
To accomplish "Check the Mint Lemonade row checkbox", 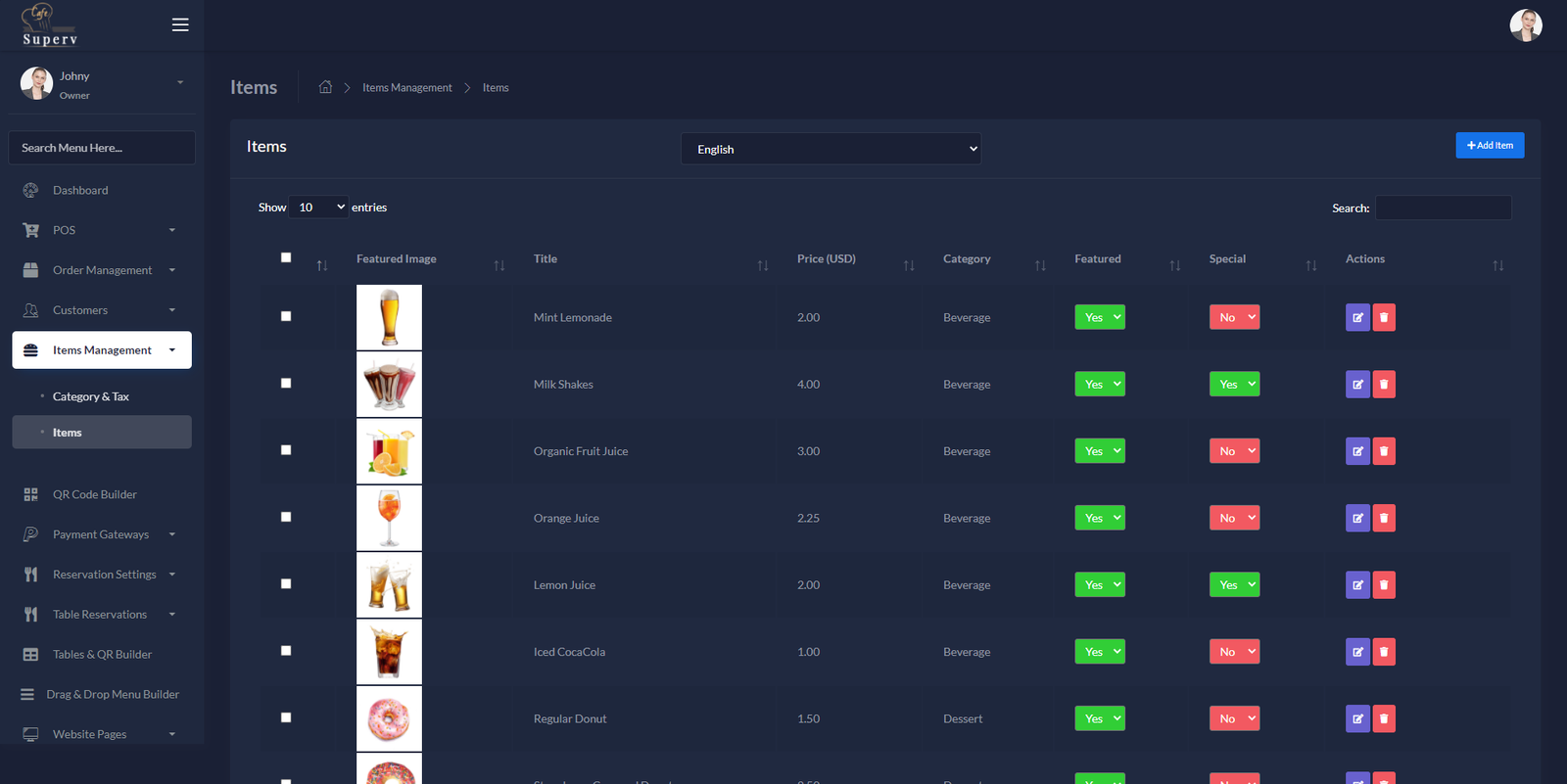I will click(x=286, y=316).
